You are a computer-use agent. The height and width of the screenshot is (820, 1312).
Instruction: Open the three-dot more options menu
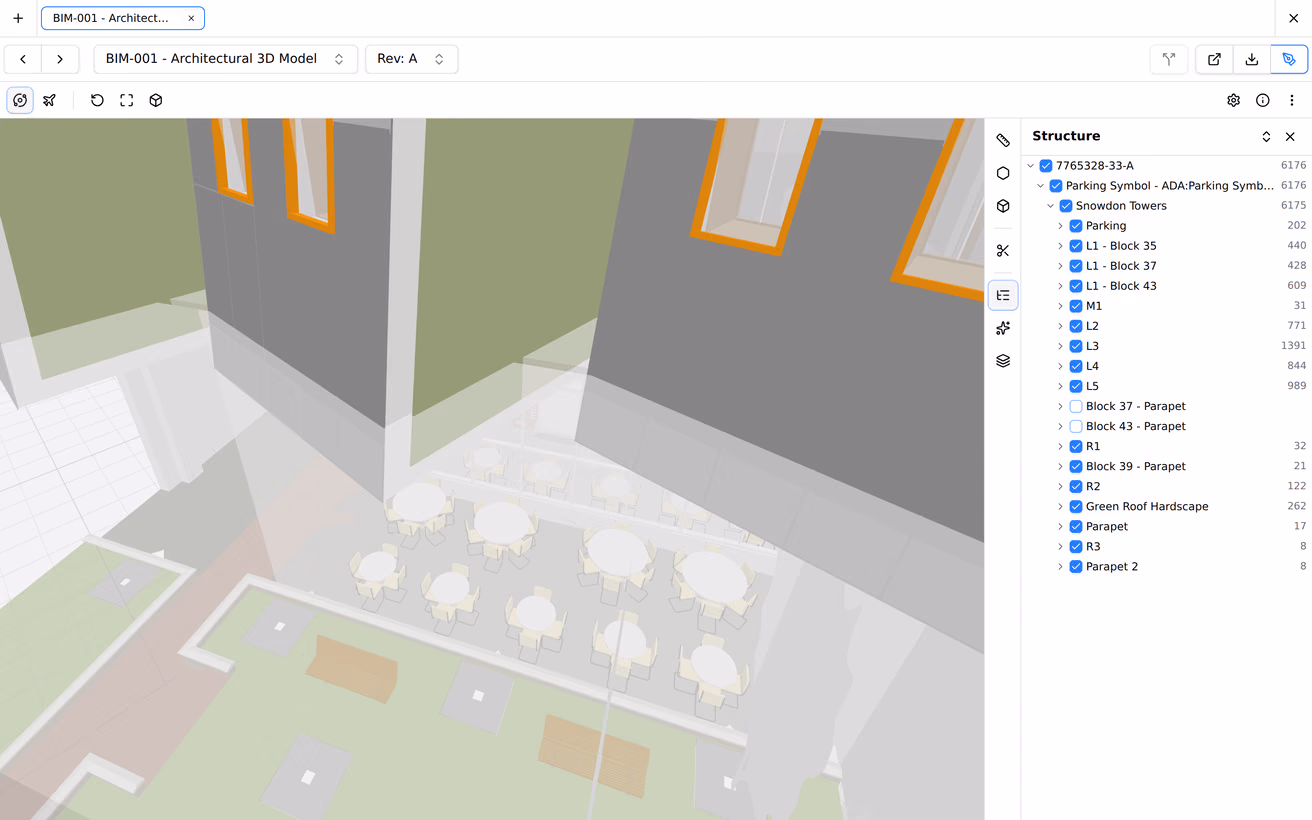click(1292, 100)
